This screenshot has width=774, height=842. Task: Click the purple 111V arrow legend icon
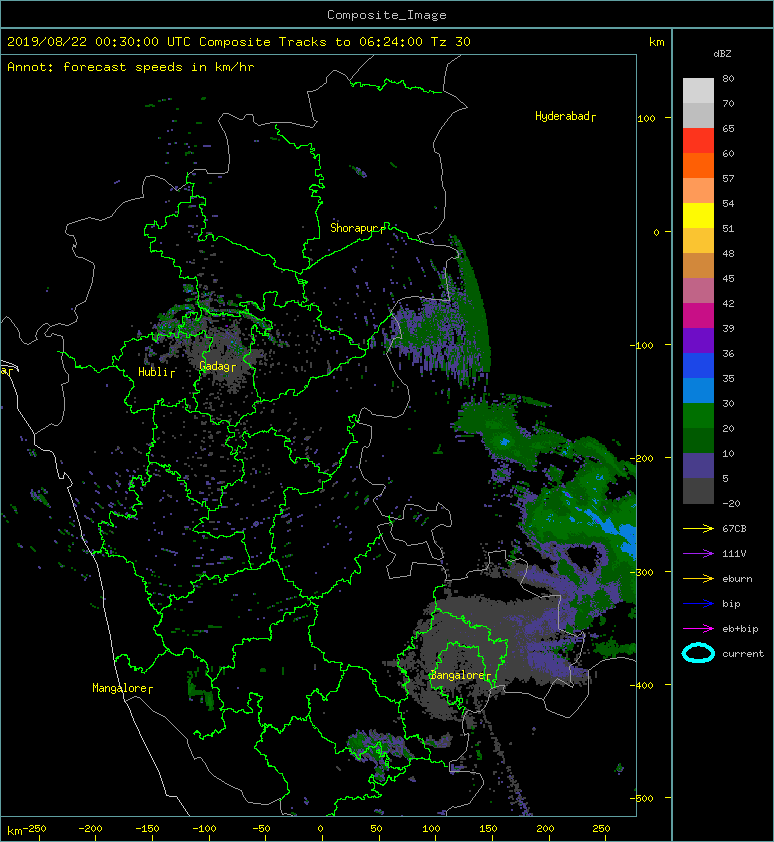coord(698,554)
